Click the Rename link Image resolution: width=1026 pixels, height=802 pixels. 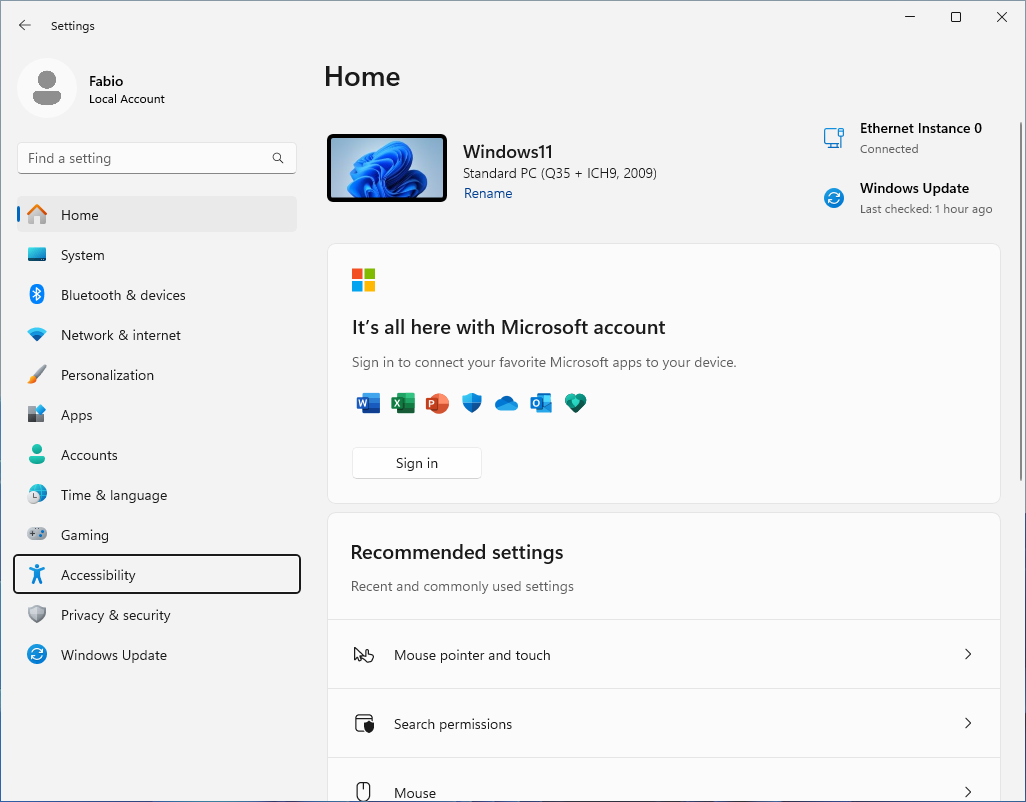tap(488, 193)
